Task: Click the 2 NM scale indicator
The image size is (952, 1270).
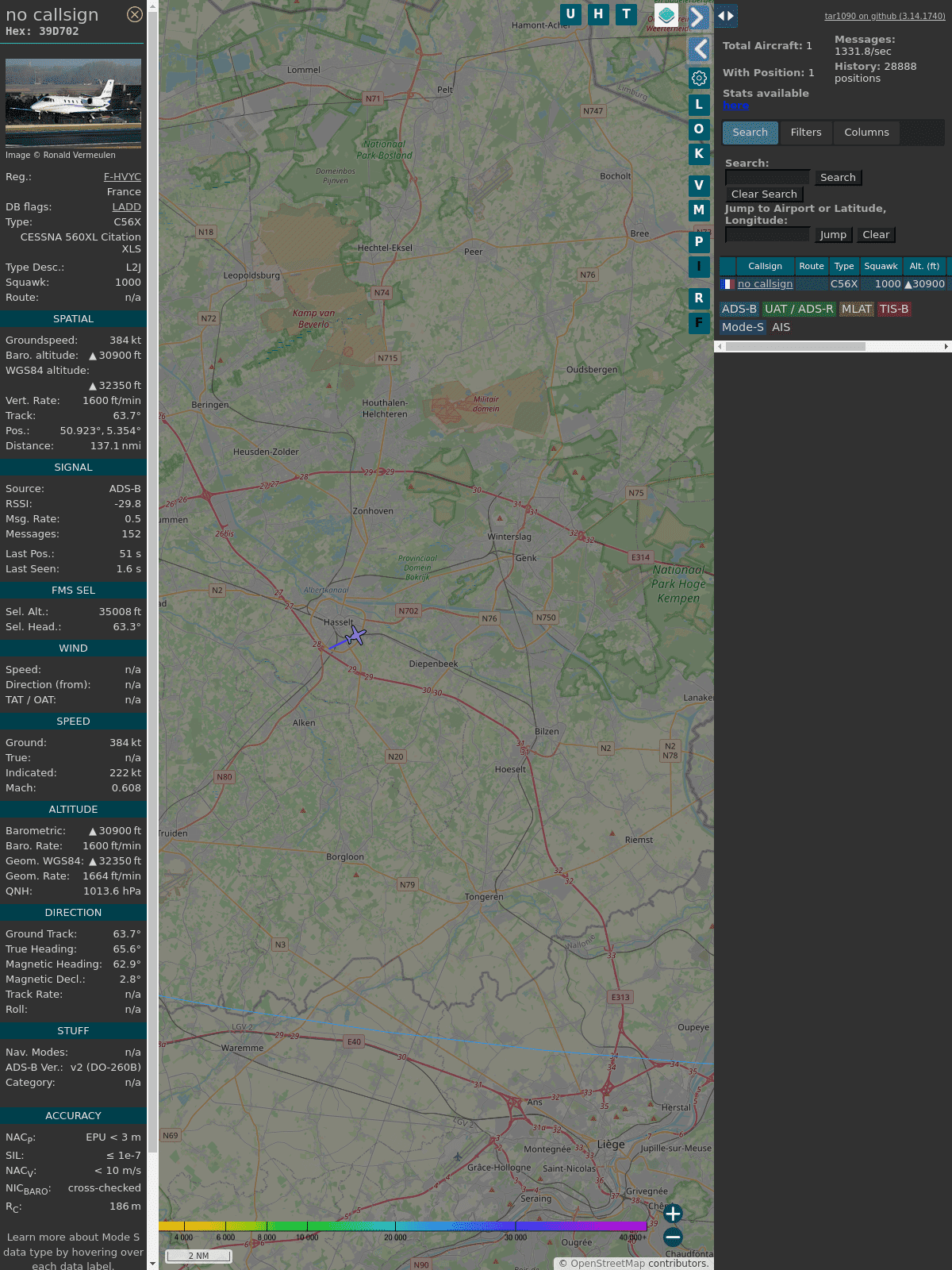Action: point(198,1256)
